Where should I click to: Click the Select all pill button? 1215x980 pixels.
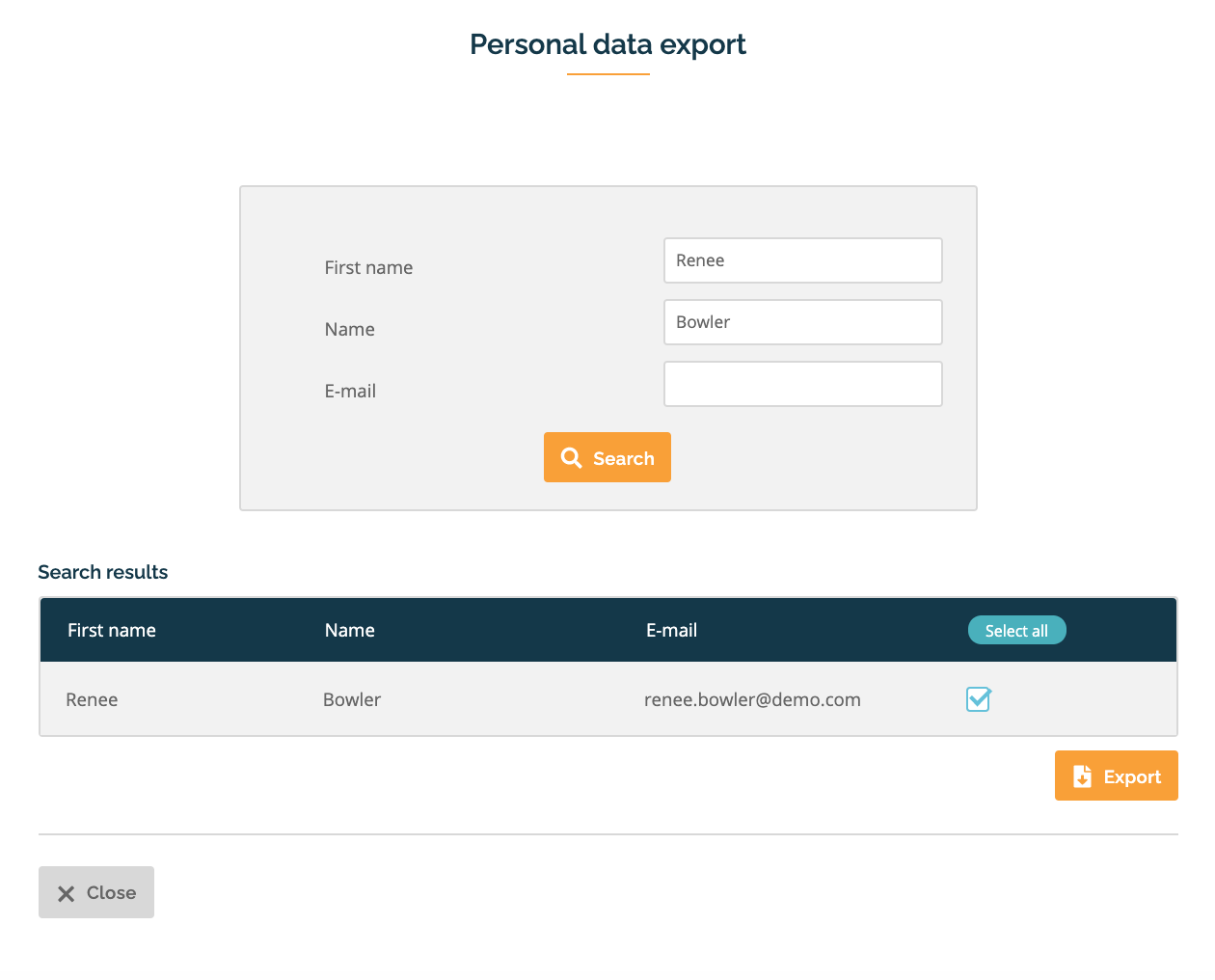tap(1016, 630)
